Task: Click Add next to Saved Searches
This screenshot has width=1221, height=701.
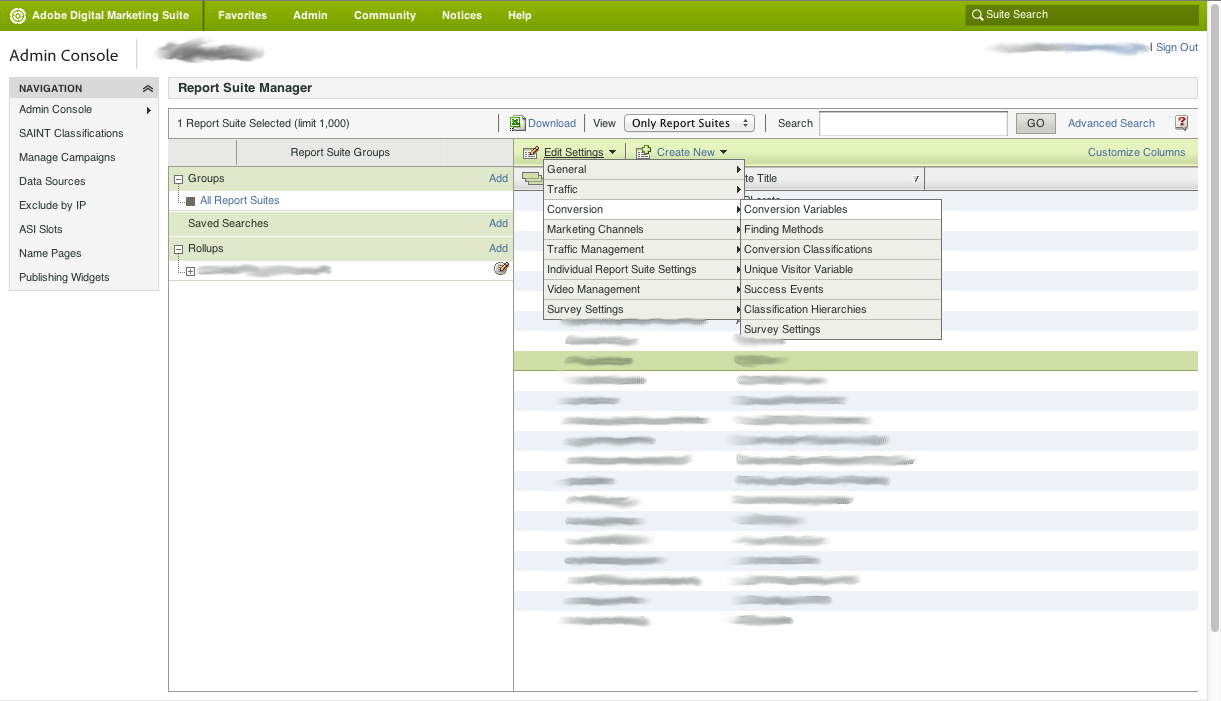Action: pyautogui.click(x=498, y=223)
